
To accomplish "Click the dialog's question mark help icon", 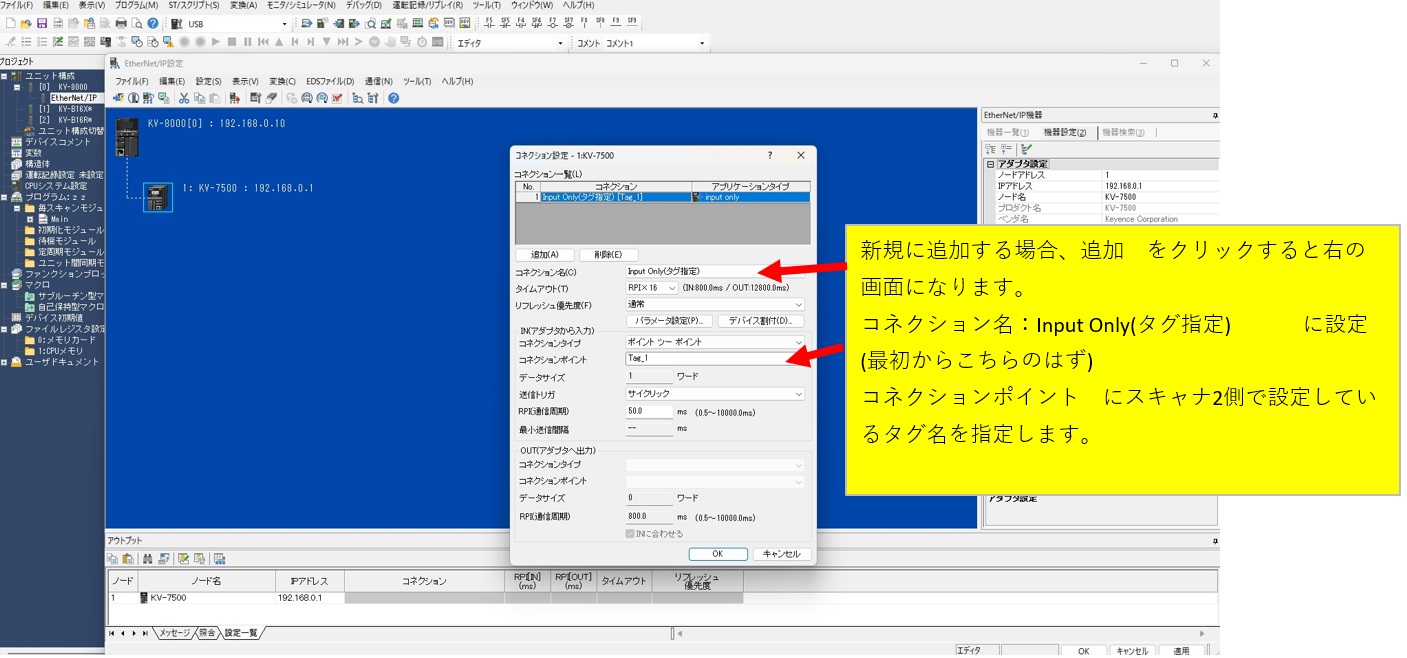I will point(769,156).
